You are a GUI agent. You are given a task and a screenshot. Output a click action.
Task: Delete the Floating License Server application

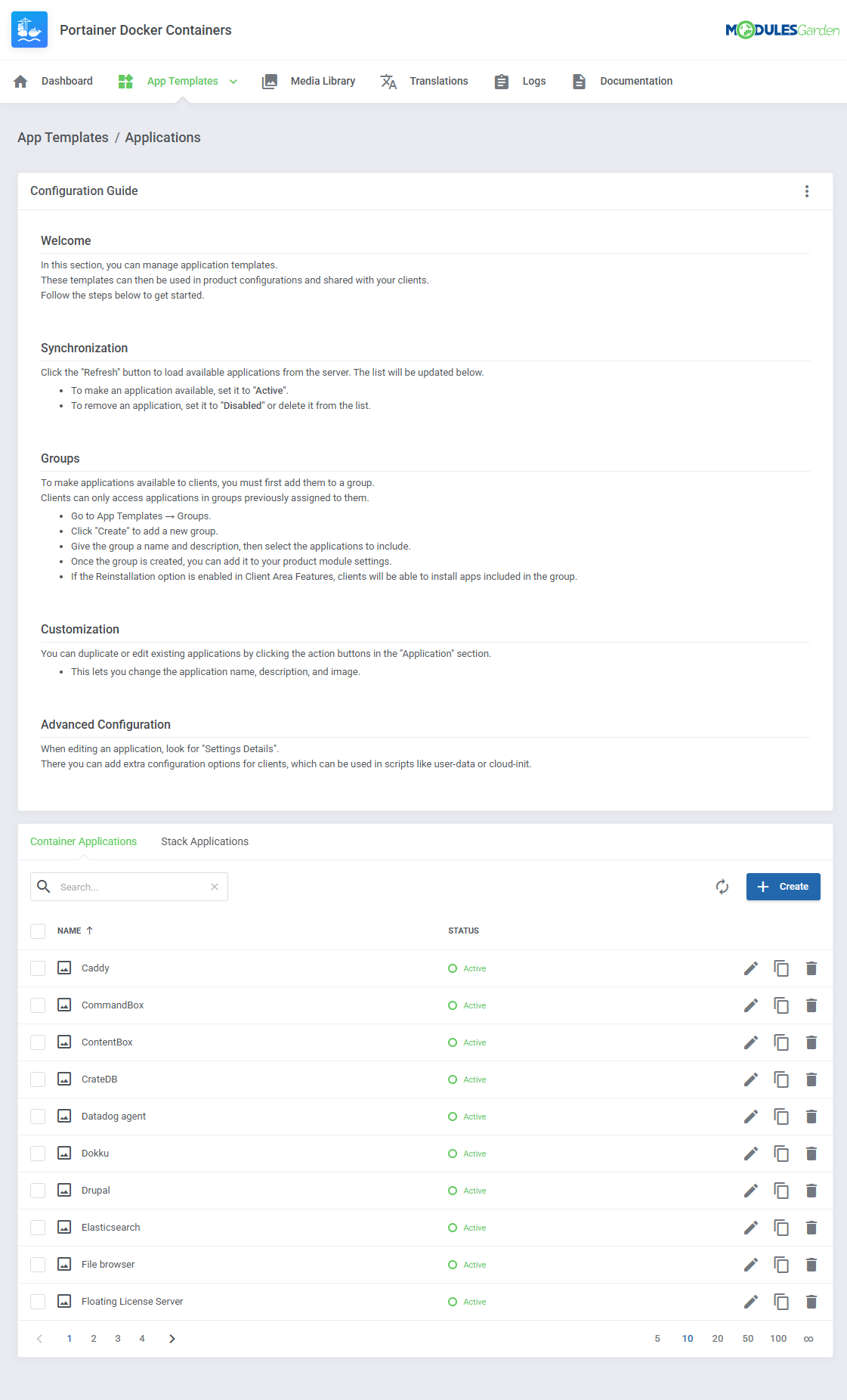pyautogui.click(x=811, y=1302)
